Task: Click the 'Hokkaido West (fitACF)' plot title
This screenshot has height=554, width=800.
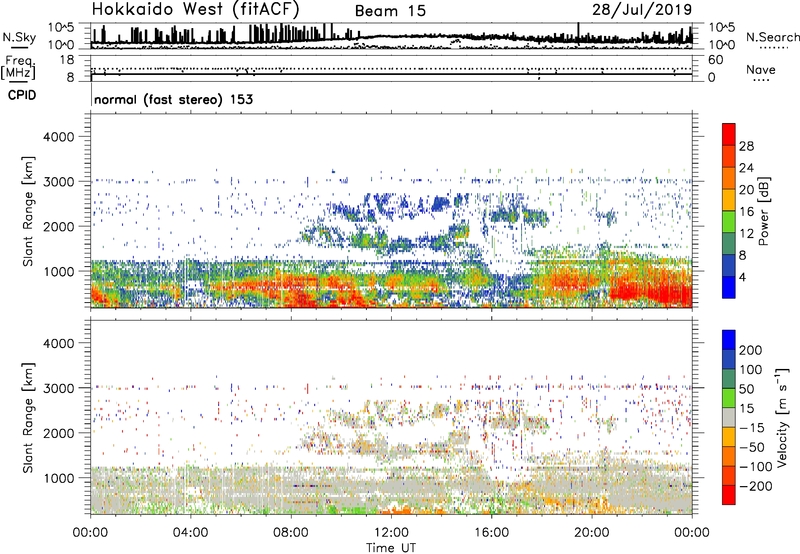Action: click(x=195, y=9)
